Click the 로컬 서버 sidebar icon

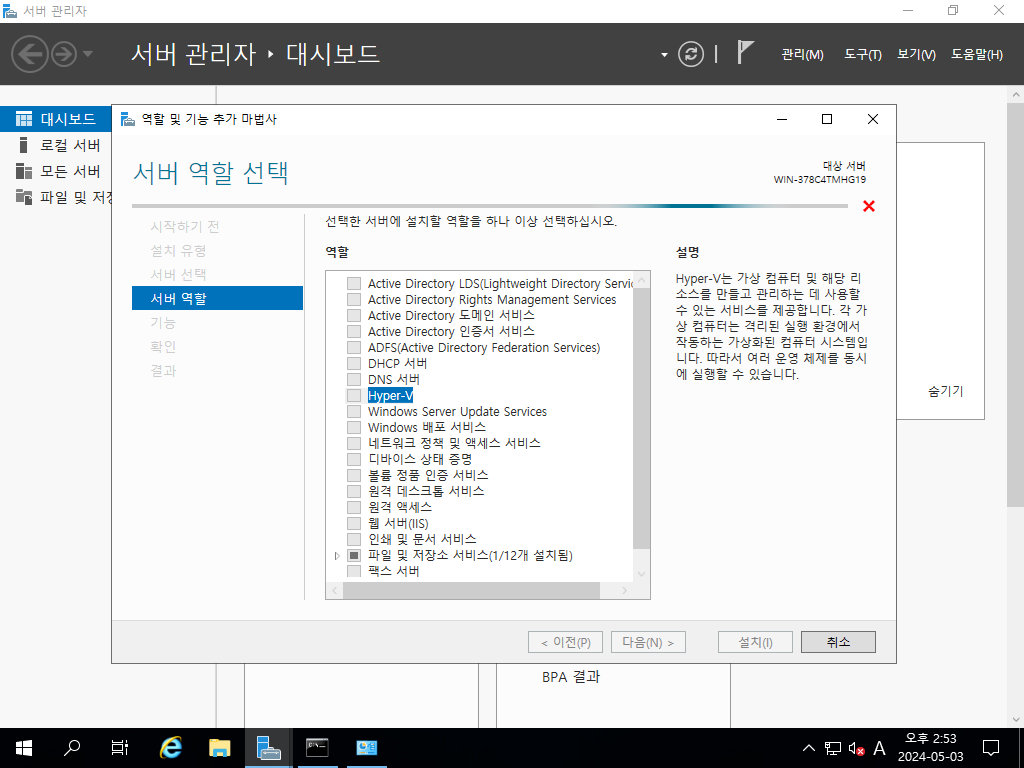pos(24,145)
